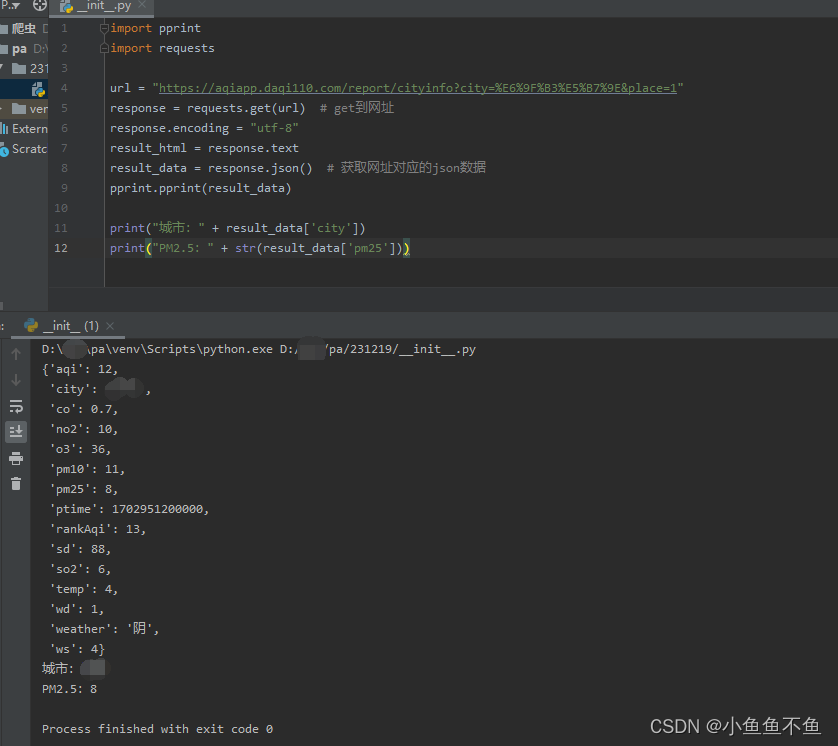
Task: Click line number 5 in gutter
Action: point(64,108)
